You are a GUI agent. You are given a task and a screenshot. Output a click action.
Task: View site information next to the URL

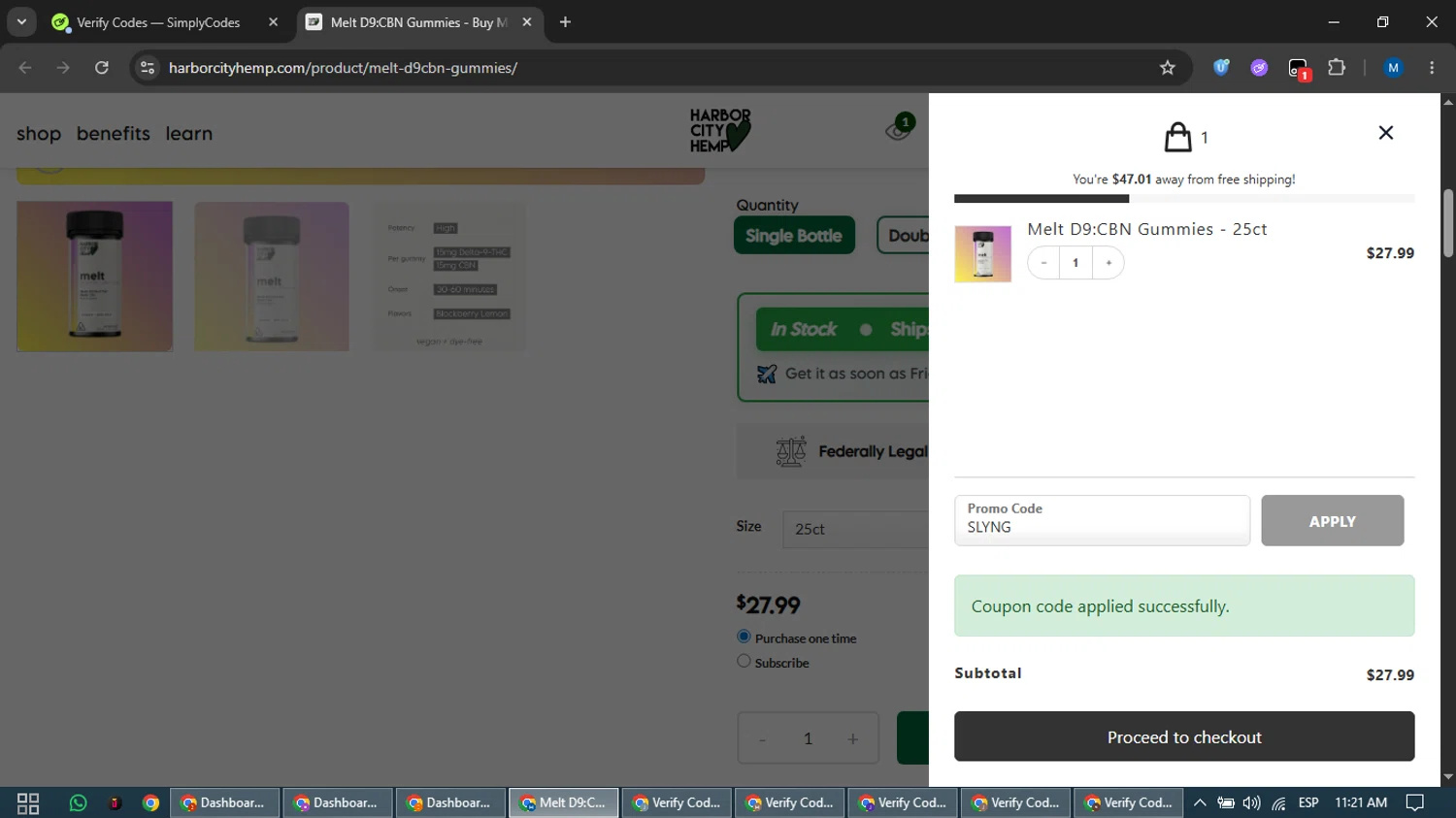click(148, 68)
